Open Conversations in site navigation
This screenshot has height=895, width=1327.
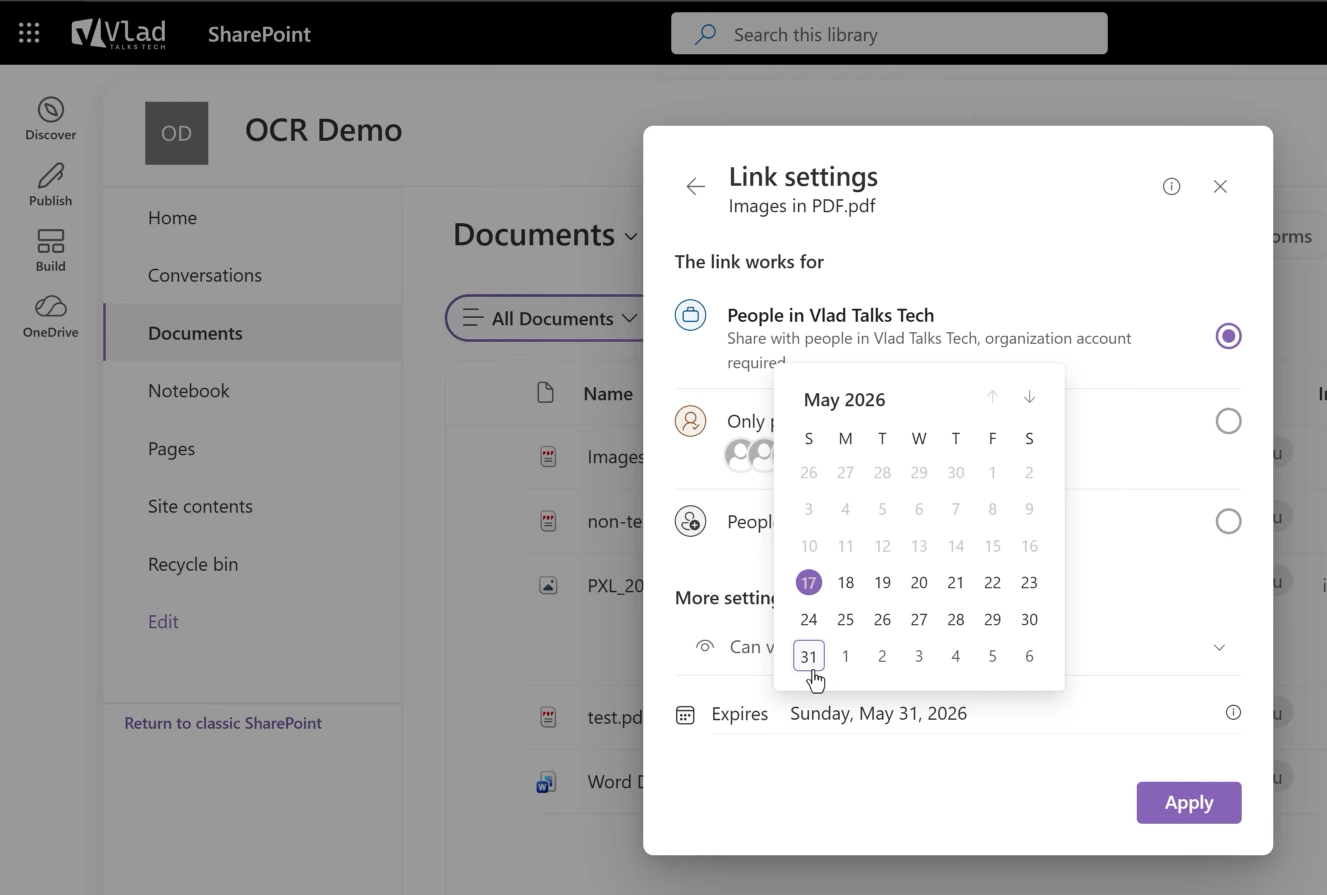click(205, 275)
